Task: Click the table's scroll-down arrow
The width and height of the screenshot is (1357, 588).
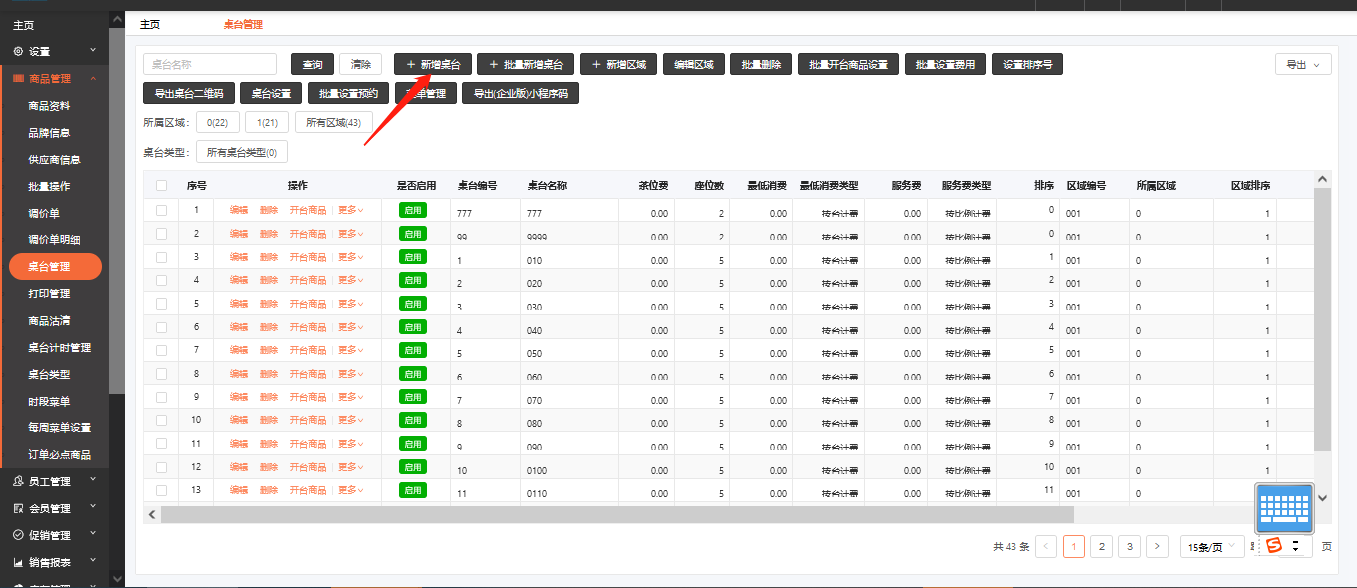Action: point(1322,497)
